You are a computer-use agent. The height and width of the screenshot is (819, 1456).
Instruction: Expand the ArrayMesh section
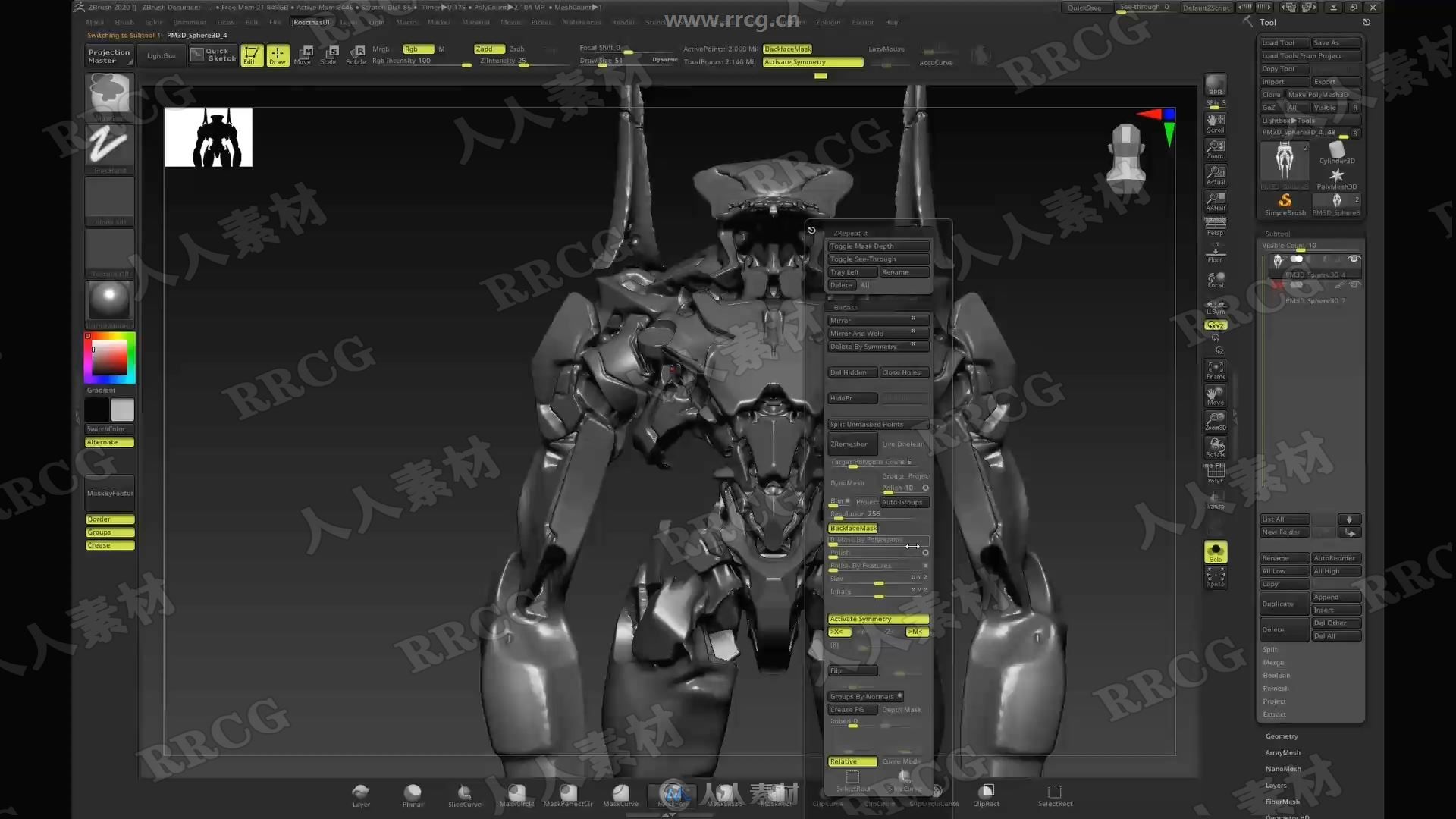pos(1282,752)
